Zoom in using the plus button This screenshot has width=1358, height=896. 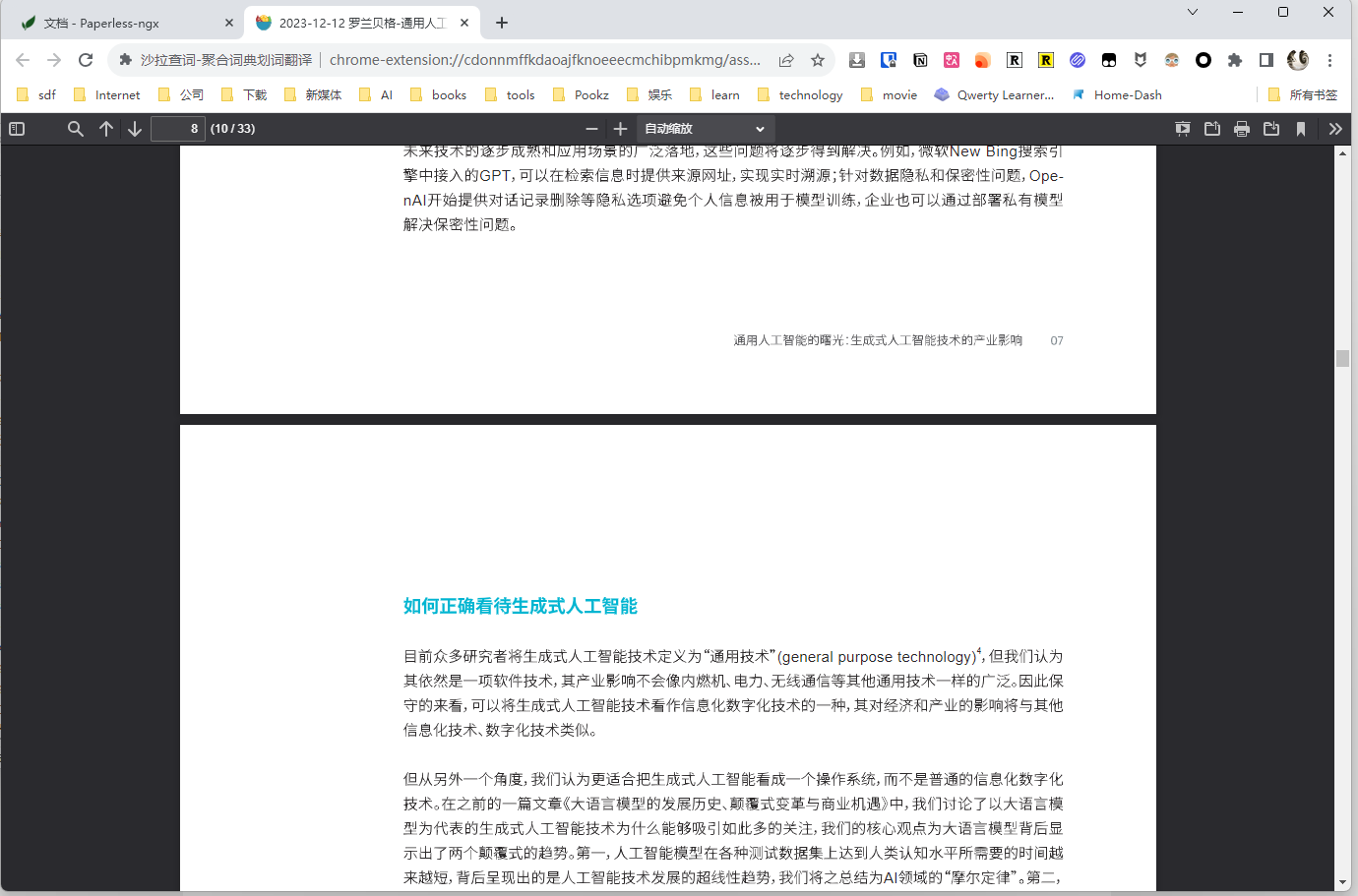[620, 129]
